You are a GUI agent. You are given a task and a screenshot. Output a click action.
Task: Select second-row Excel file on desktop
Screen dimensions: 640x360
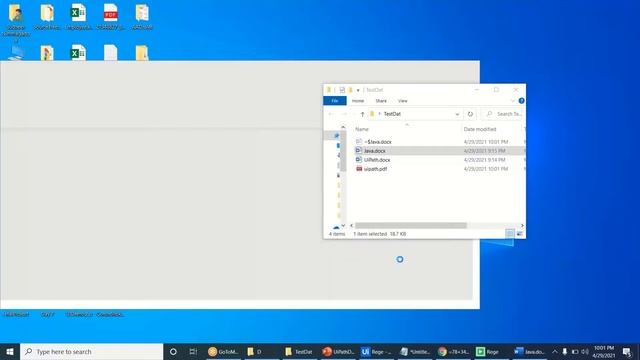(78, 53)
